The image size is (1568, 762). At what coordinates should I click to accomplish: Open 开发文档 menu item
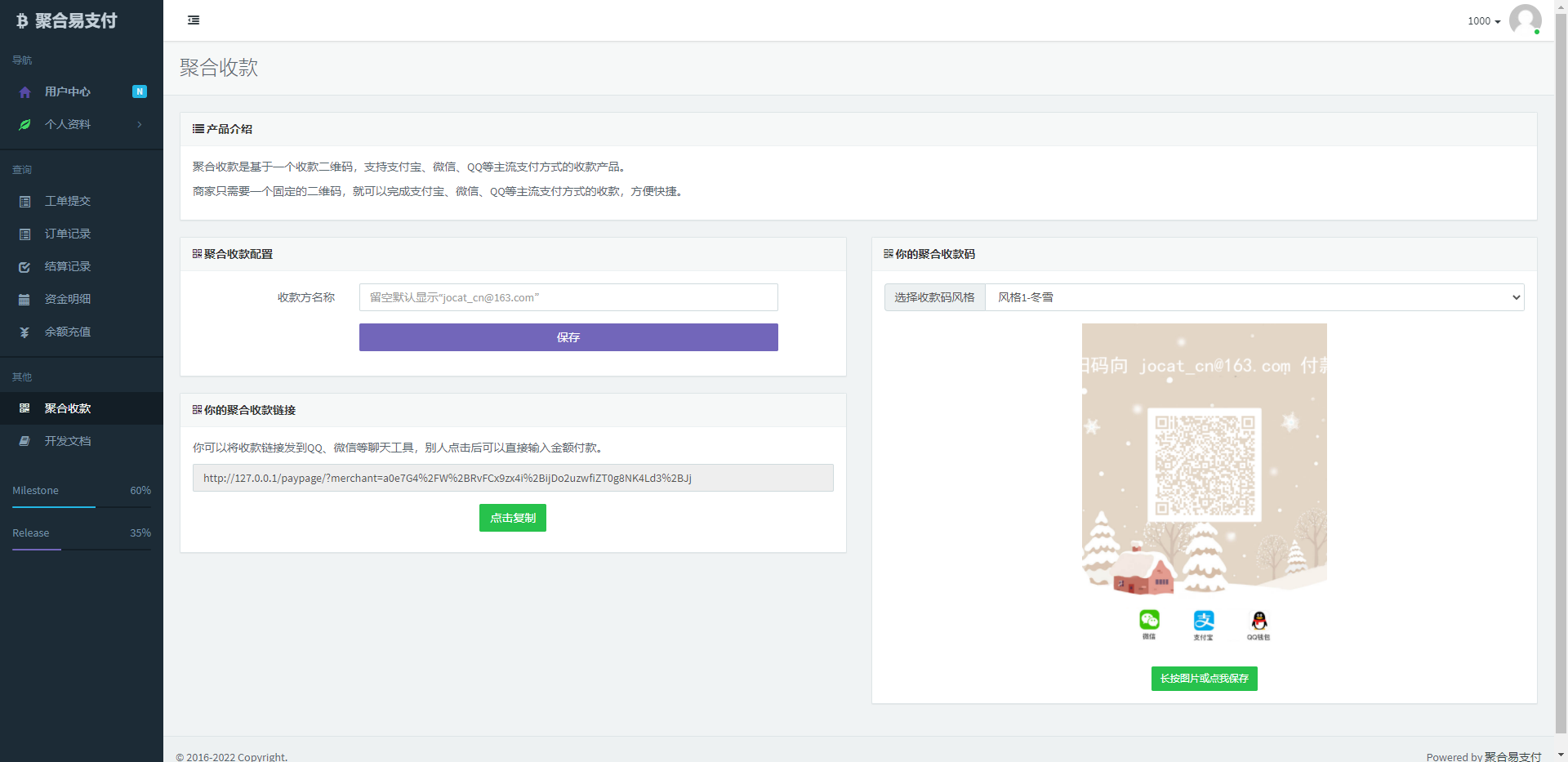(68, 441)
